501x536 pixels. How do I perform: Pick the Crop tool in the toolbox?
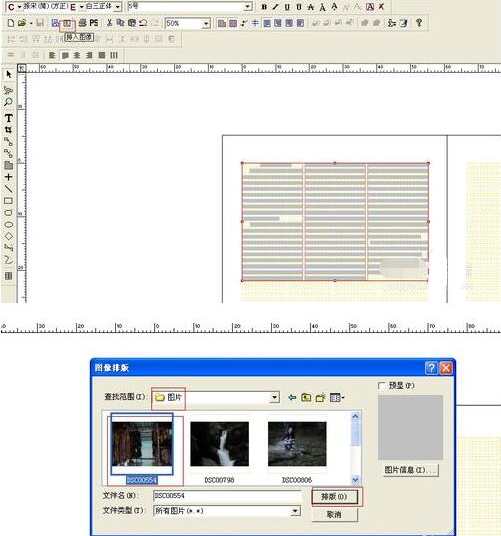[x=9, y=130]
